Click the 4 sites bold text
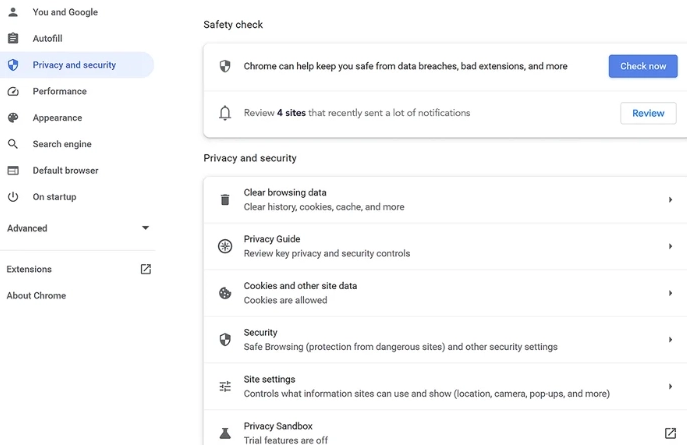Image resolution: width=687 pixels, height=445 pixels. point(291,113)
